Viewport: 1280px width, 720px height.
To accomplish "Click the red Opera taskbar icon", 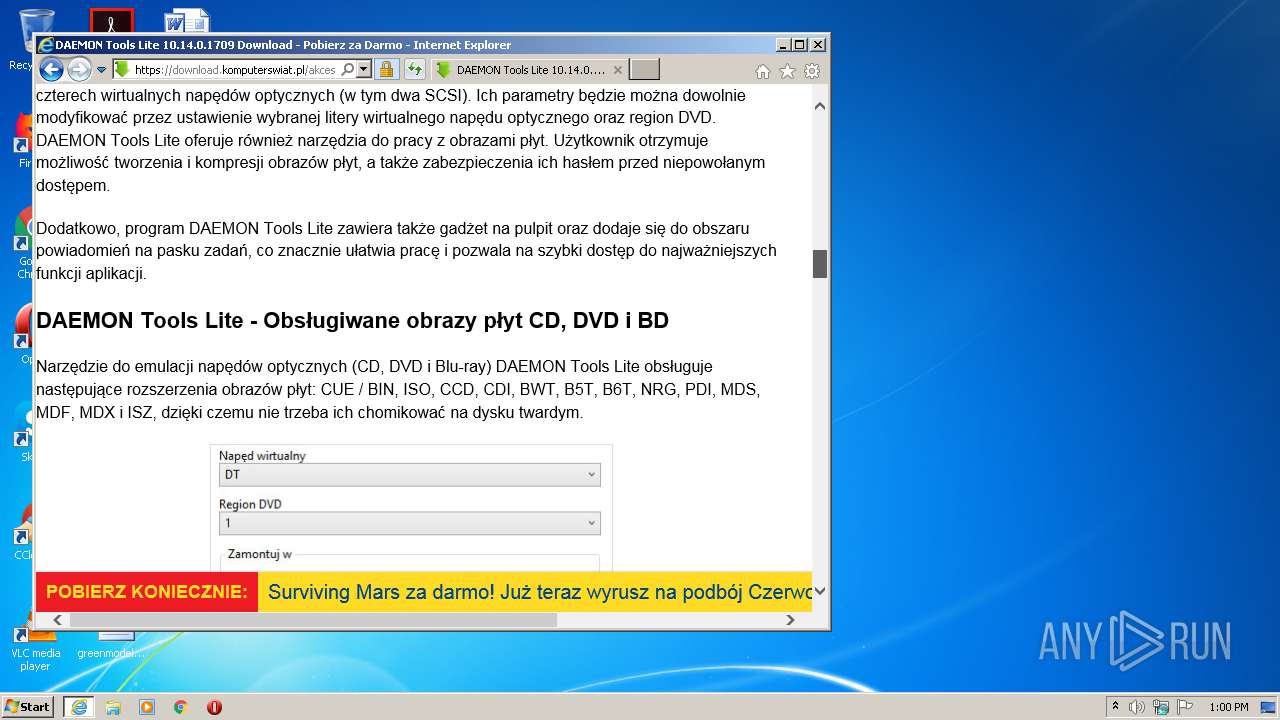I will 214,707.
